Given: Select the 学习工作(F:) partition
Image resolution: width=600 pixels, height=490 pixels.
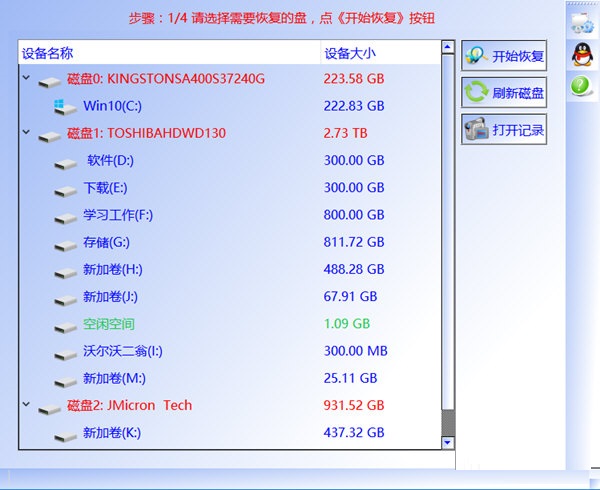Looking at the screenshot, I should point(118,215).
